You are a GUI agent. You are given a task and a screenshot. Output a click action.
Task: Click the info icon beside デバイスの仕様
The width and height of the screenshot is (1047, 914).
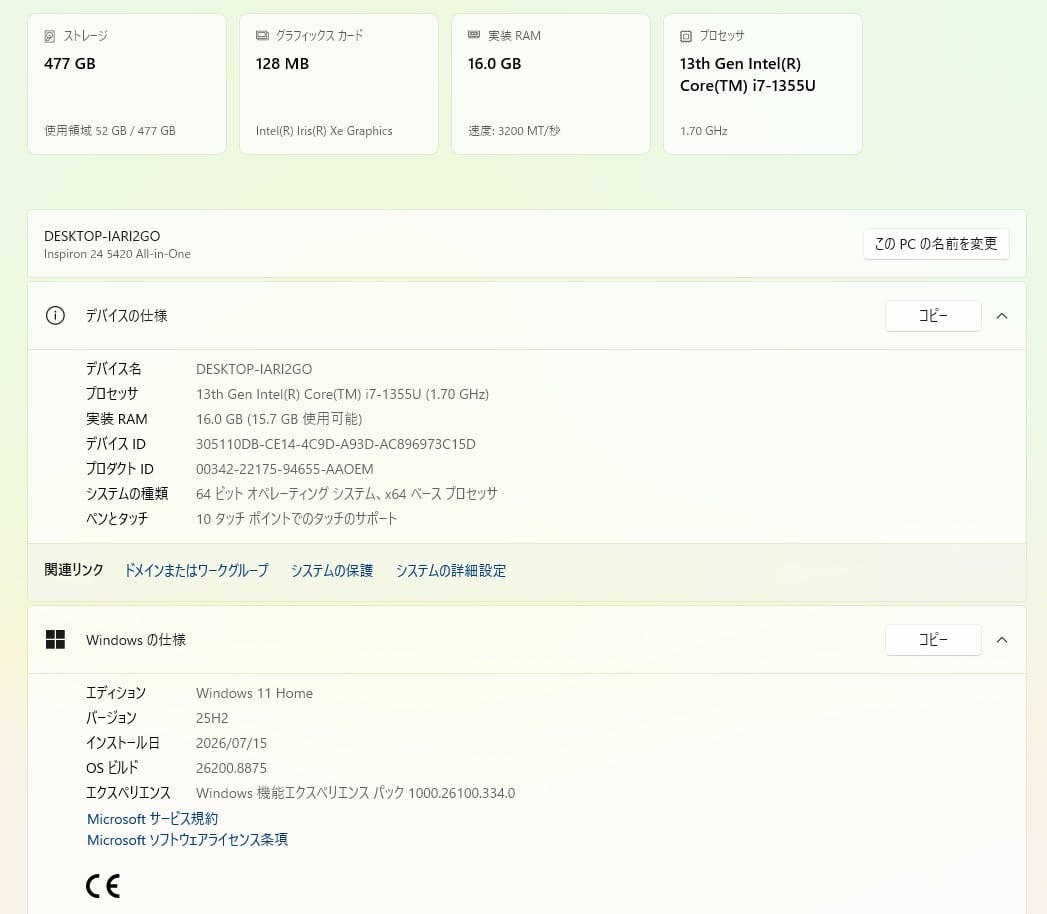(x=55, y=316)
